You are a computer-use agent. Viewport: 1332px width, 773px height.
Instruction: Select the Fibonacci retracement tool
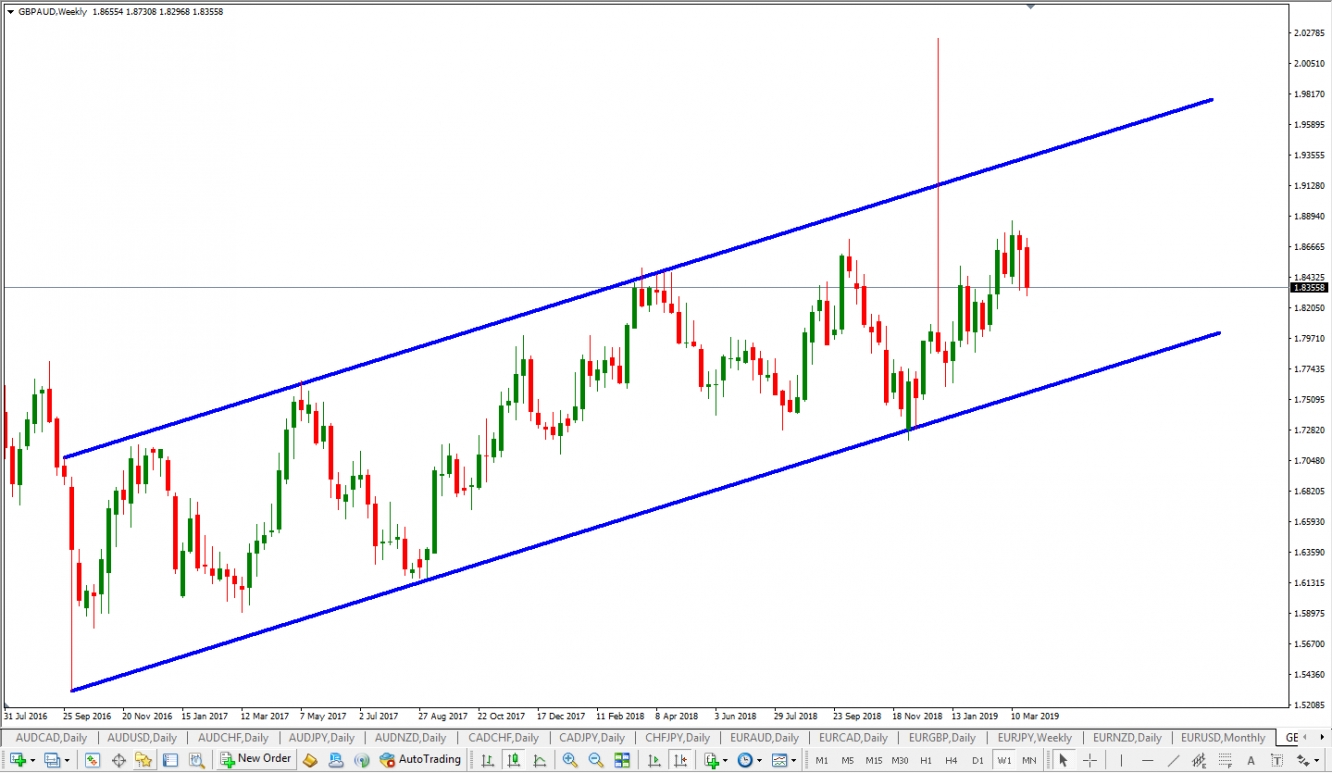[x=1225, y=760]
